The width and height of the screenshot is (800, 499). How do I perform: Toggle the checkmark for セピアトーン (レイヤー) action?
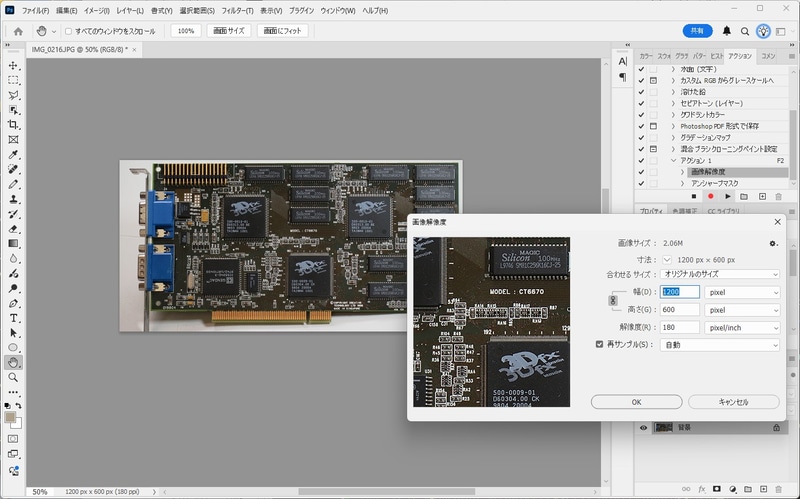(641, 103)
